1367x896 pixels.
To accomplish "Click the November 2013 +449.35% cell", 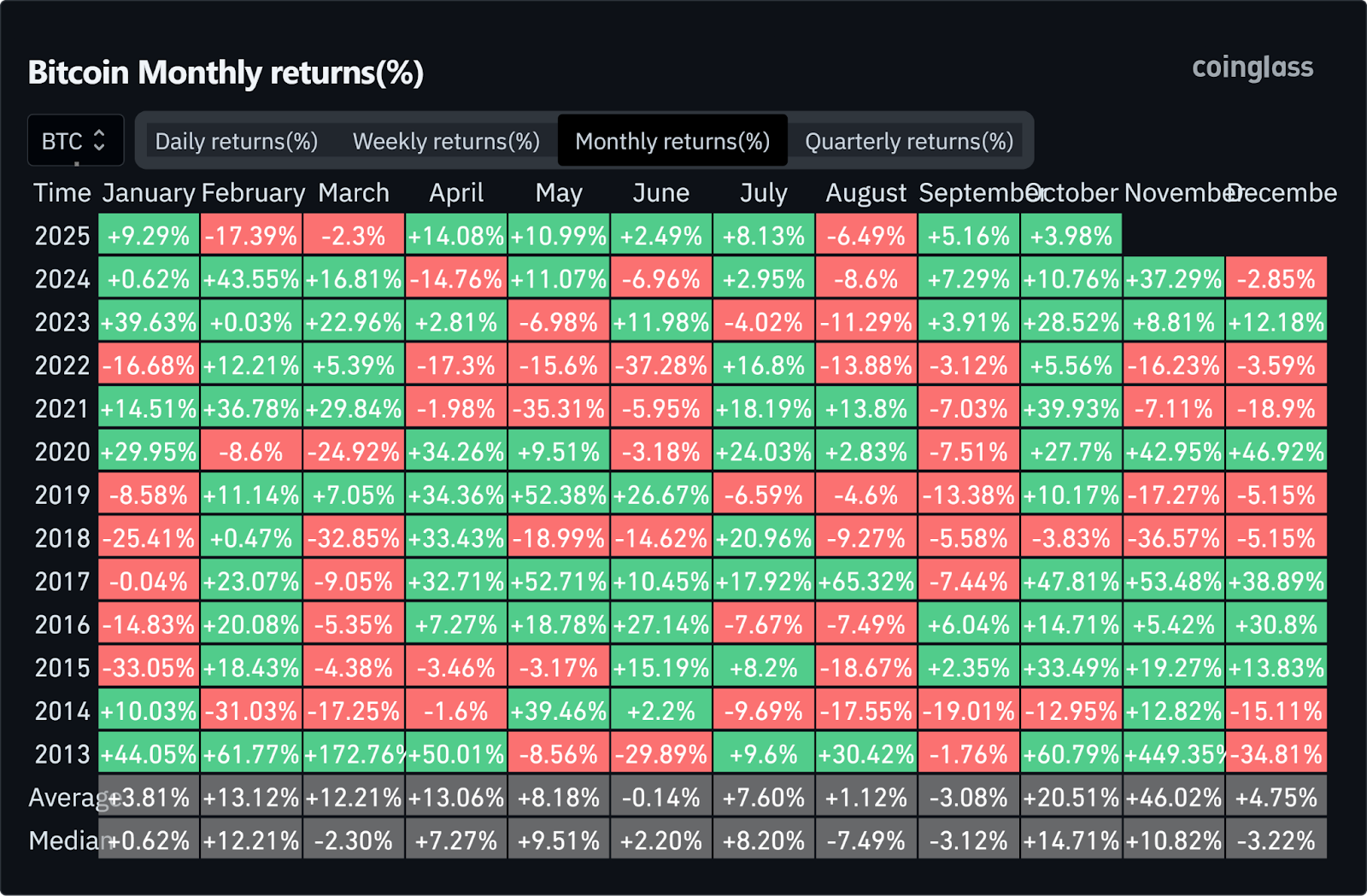I will (1174, 754).
